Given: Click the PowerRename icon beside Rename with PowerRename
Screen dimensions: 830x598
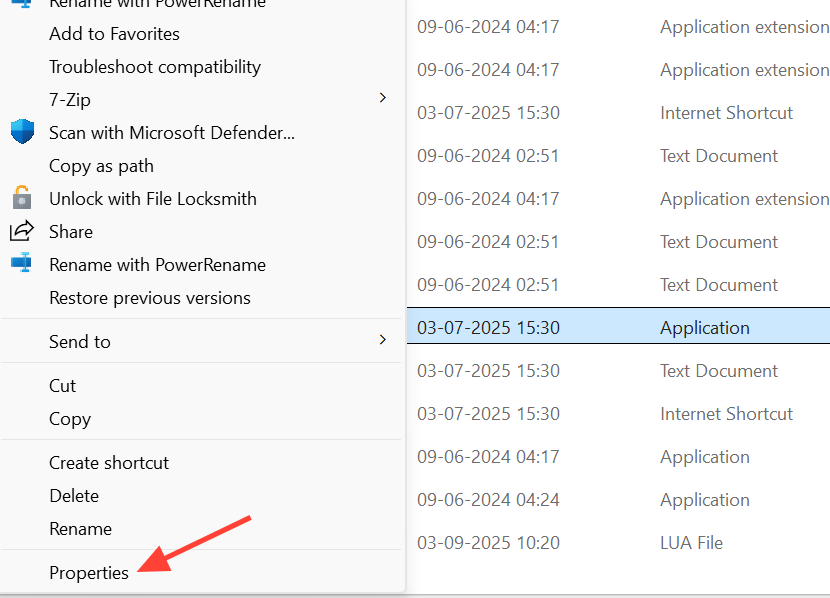Looking at the screenshot, I should click(x=22, y=263).
